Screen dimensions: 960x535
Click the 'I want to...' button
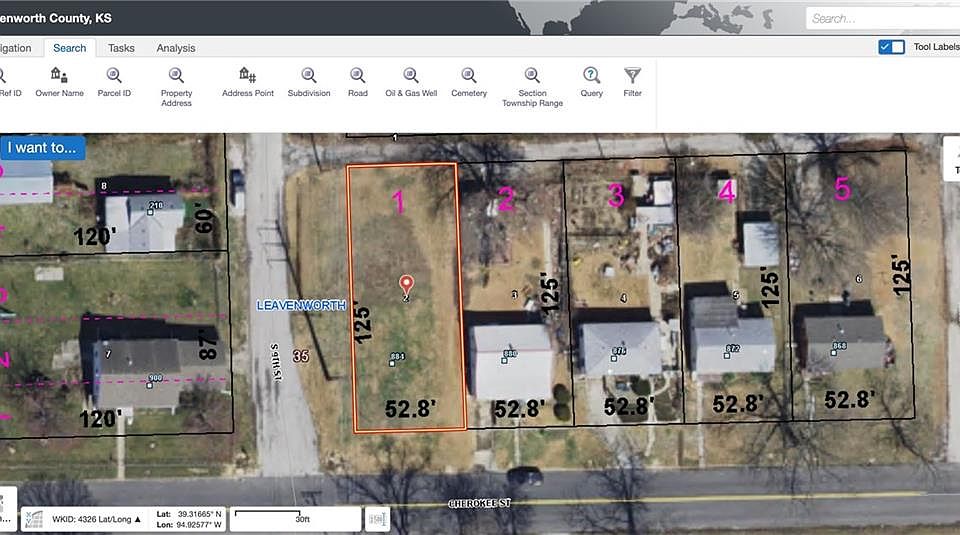[x=42, y=148]
